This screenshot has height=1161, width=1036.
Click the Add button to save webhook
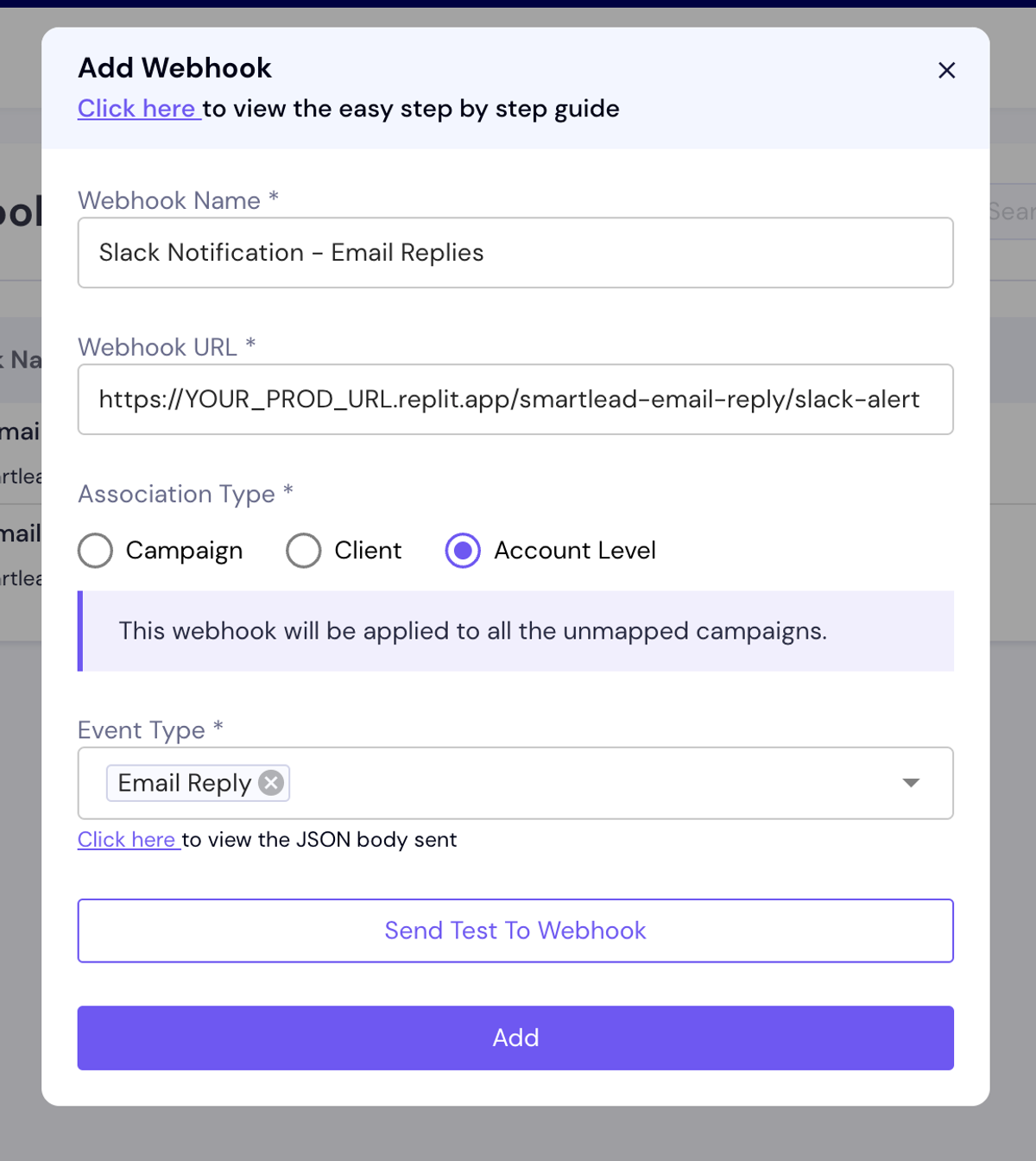pos(515,1038)
